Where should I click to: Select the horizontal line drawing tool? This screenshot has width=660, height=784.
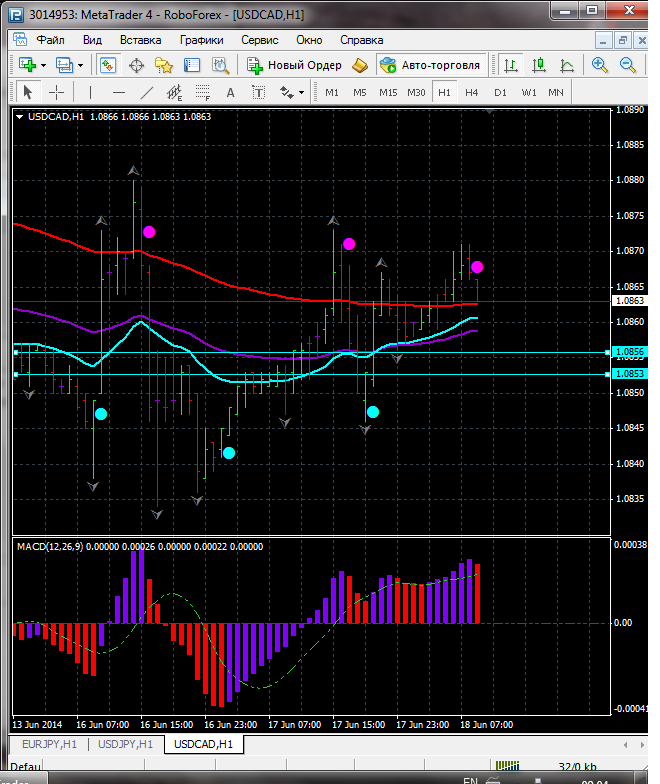pos(118,92)
